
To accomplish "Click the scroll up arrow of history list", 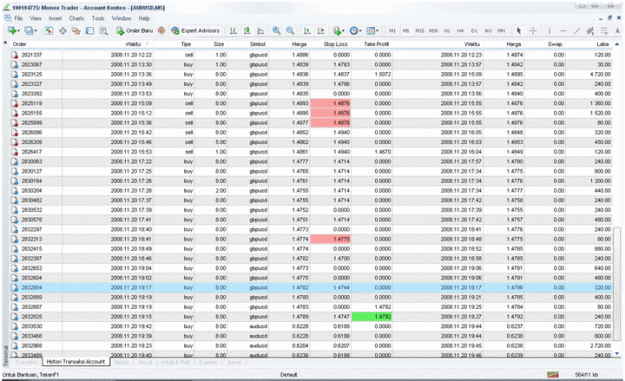I will click(x=617, y=44).
